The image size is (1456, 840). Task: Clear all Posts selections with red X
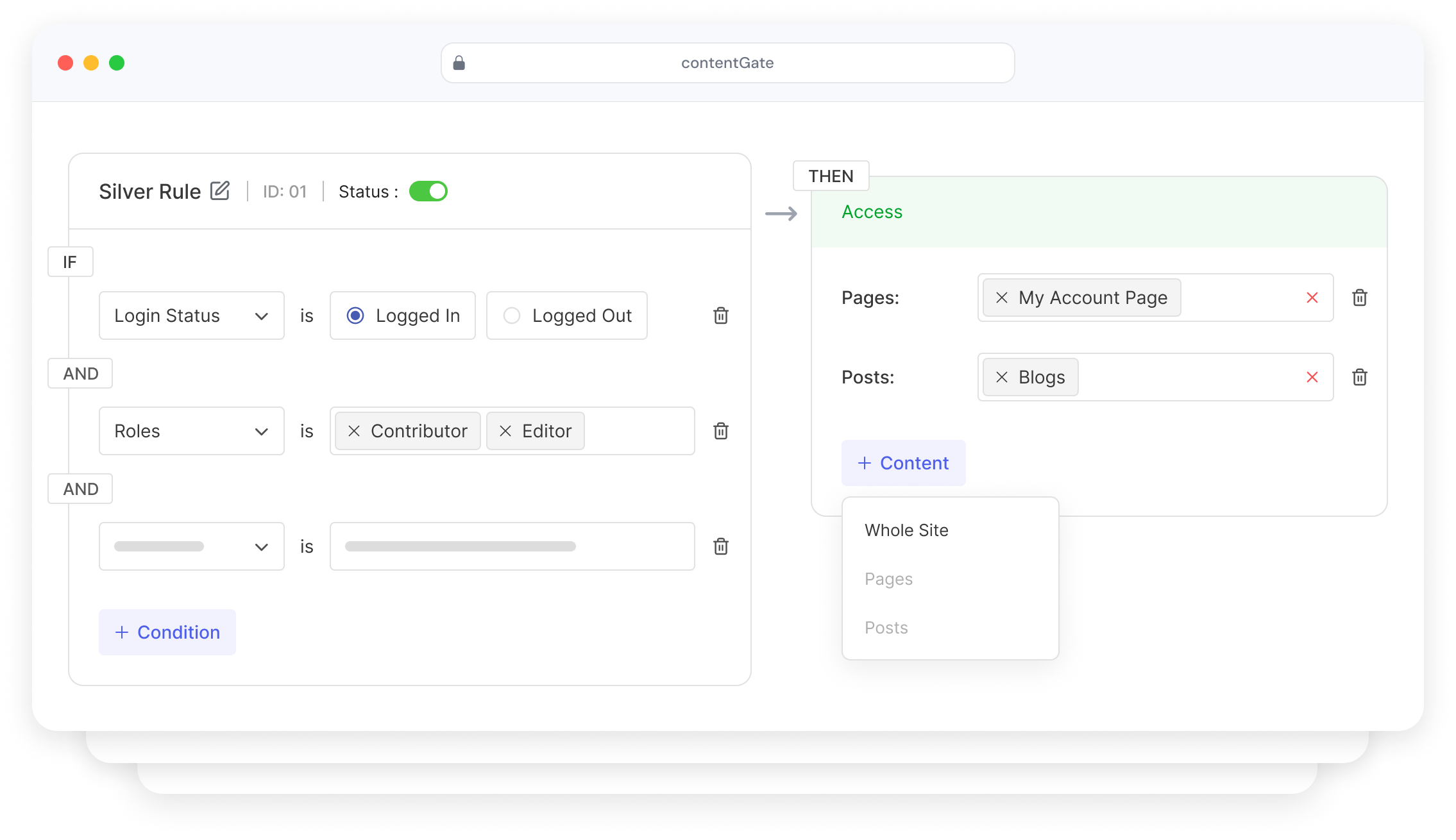[1312, 377]
